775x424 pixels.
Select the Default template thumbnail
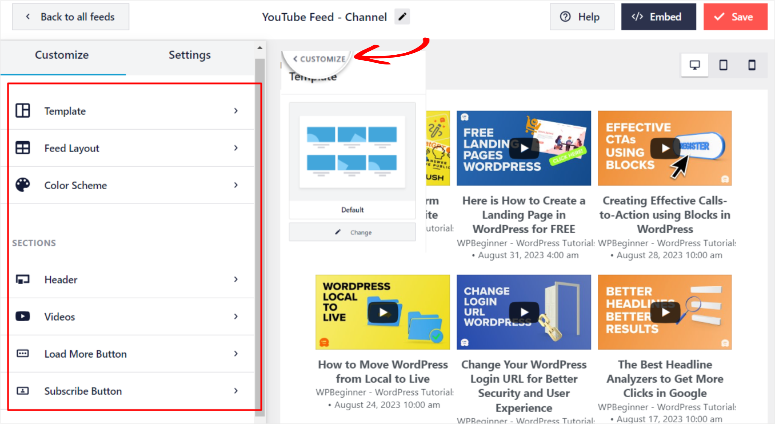click(x=352, y=161)
